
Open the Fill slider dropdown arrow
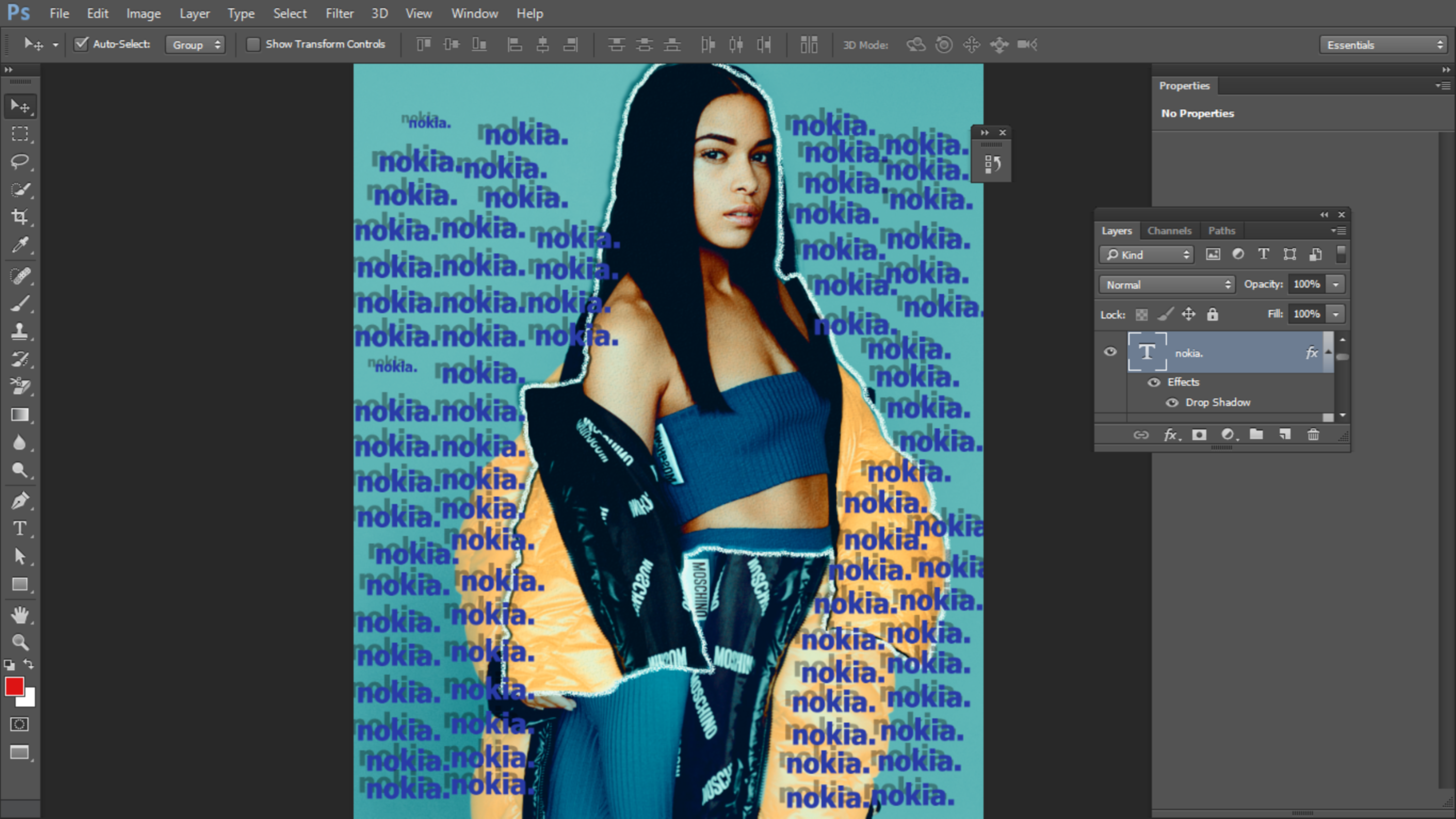tap(1336, 314)
